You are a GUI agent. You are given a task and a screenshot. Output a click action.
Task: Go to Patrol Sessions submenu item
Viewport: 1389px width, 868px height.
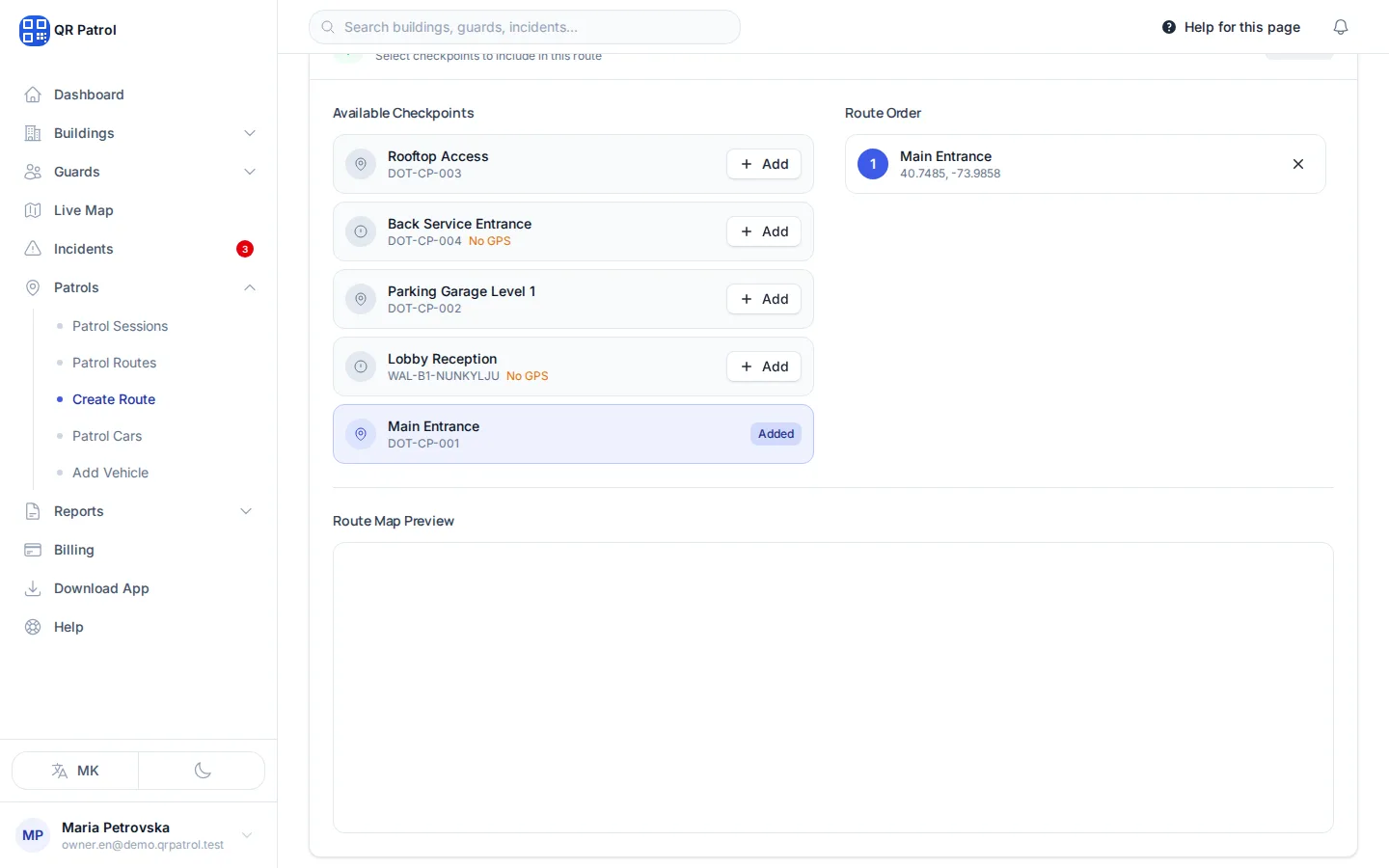tap(120, 326)
